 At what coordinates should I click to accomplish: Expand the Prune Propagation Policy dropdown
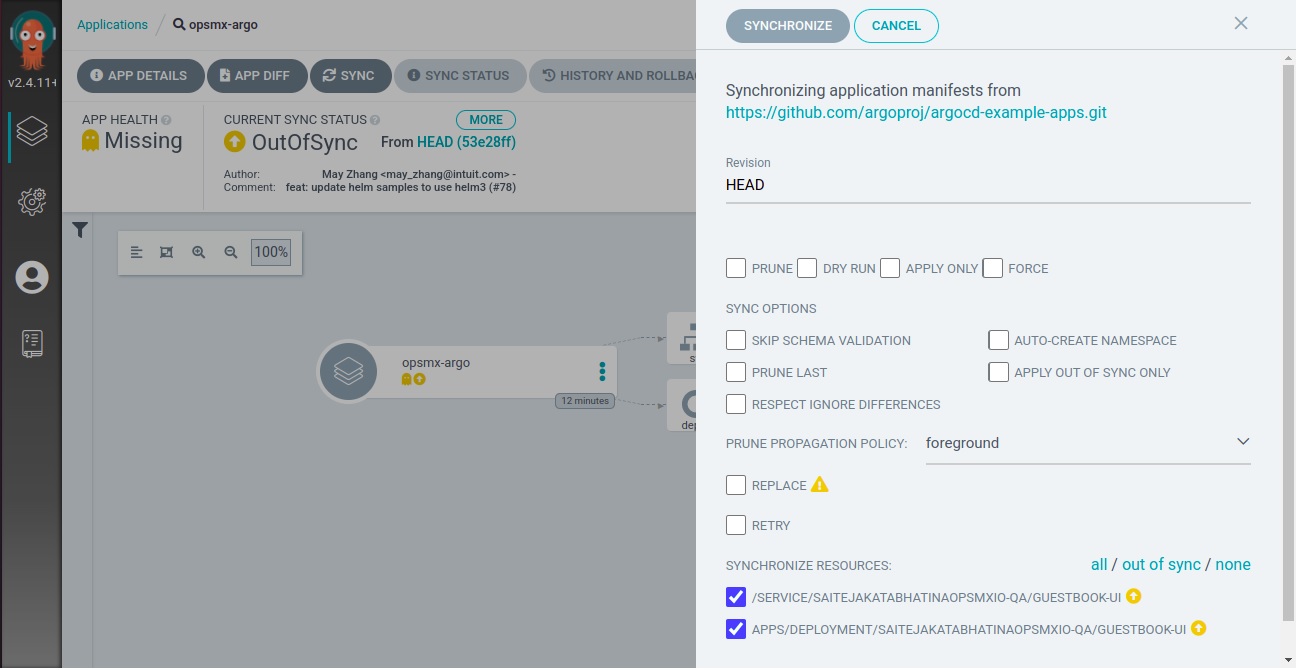point(1087,443)
